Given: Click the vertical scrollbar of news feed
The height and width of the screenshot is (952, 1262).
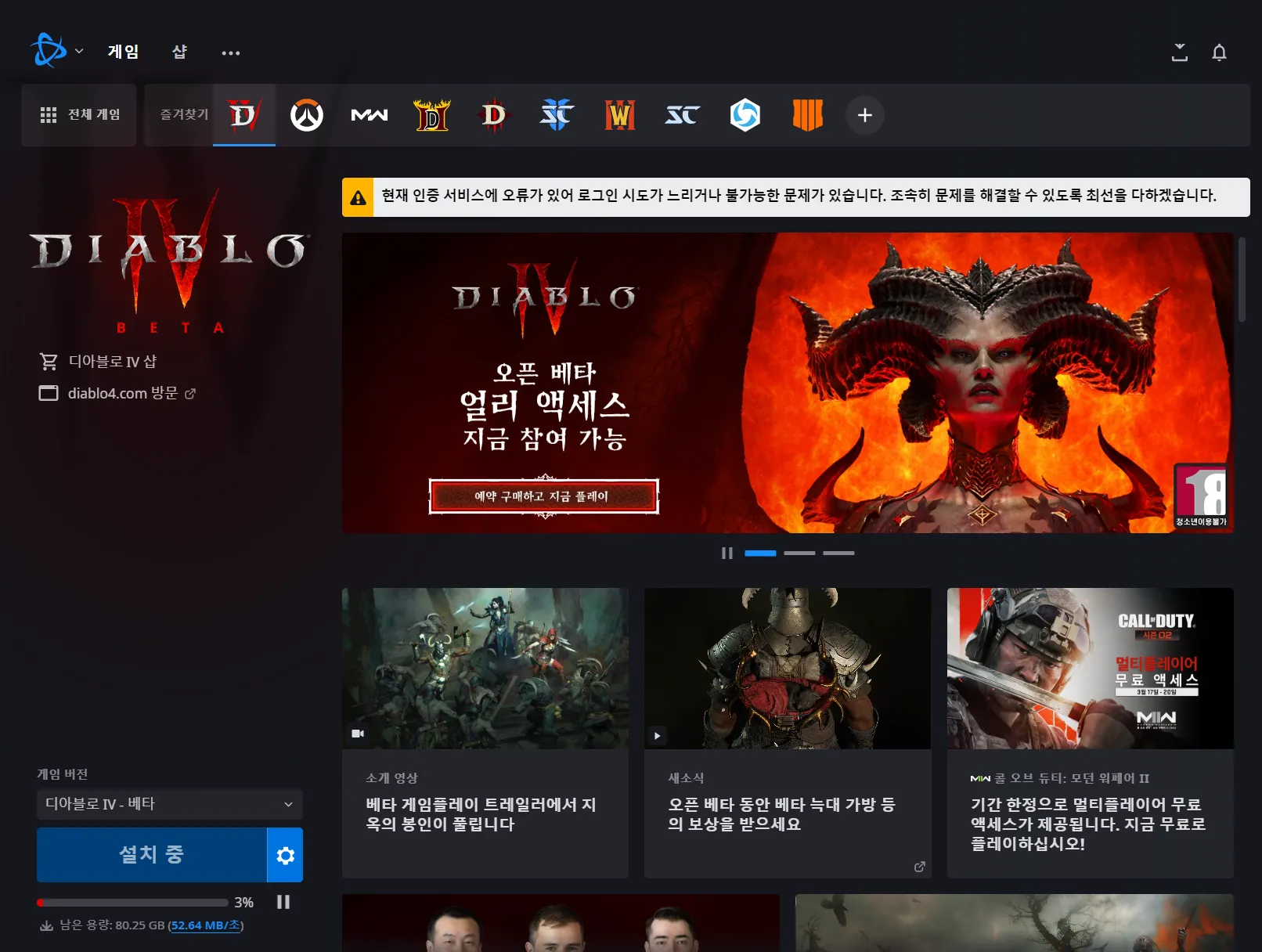Looking at the screenshot, I should [1242, 279].
